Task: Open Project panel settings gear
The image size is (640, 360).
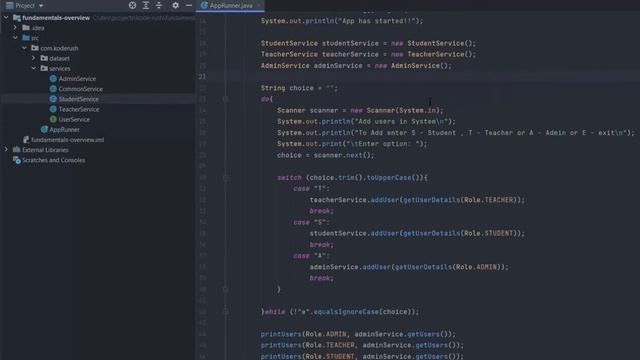Action: click(175, 5)
